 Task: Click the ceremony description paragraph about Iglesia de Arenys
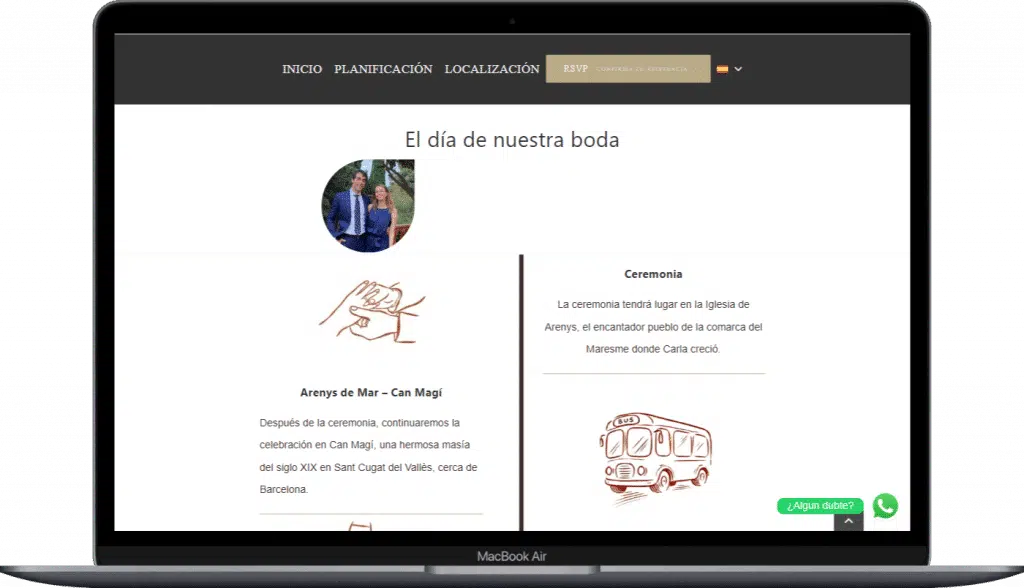(x=653, y=327)
